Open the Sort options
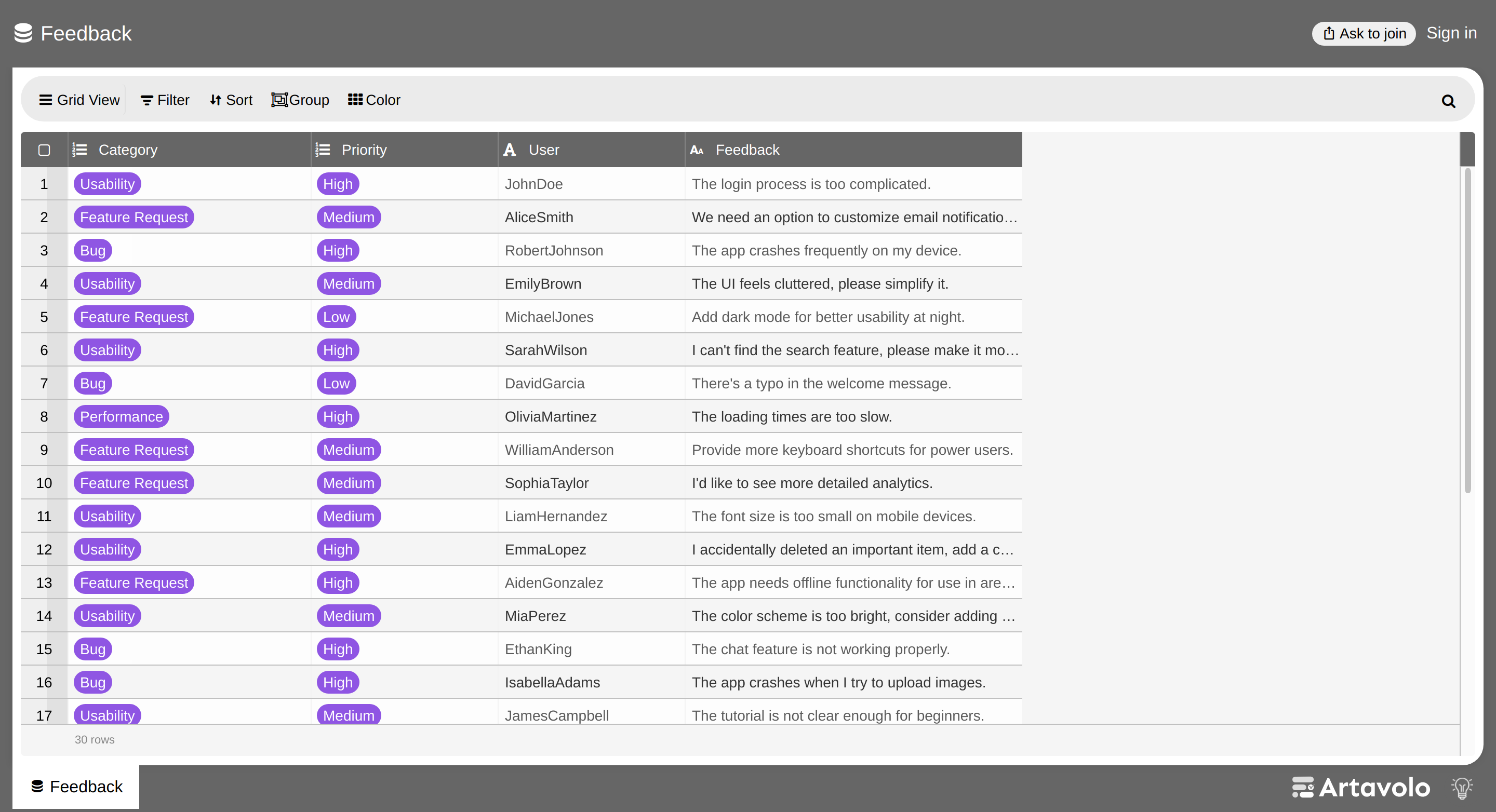The height and width of the screenshot is (812, 1496). [x=231, y=100]
